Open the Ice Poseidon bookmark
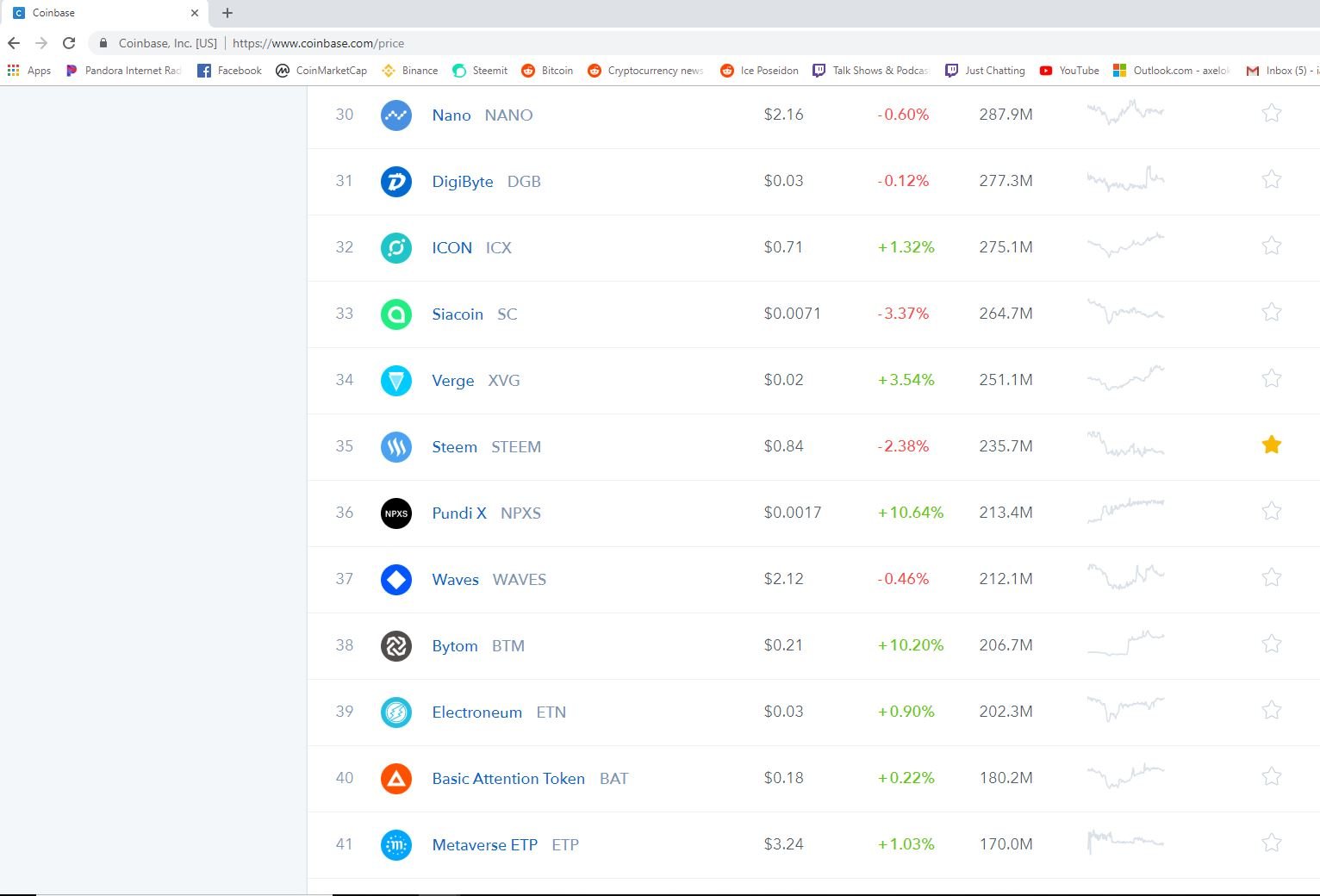1320x896 pixels. (x=759, y=71)
